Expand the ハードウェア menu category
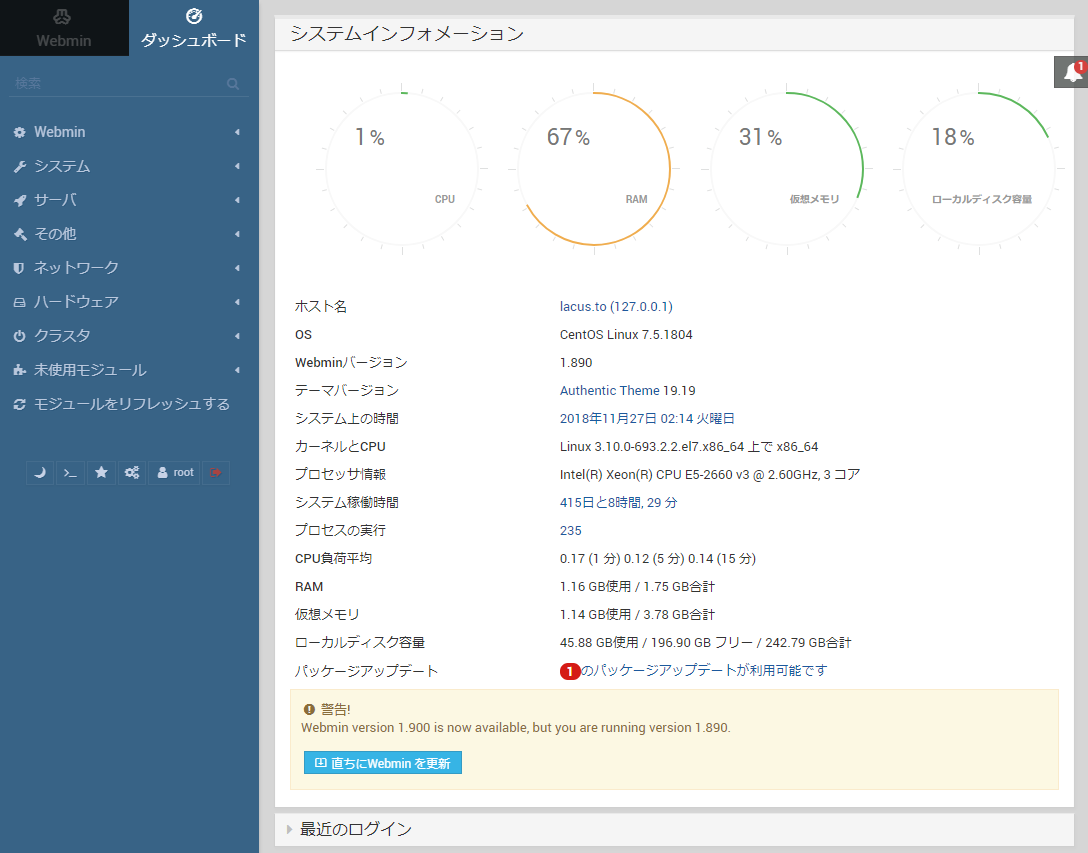This screenshot has width=1088, height=853. pos(76,302)
